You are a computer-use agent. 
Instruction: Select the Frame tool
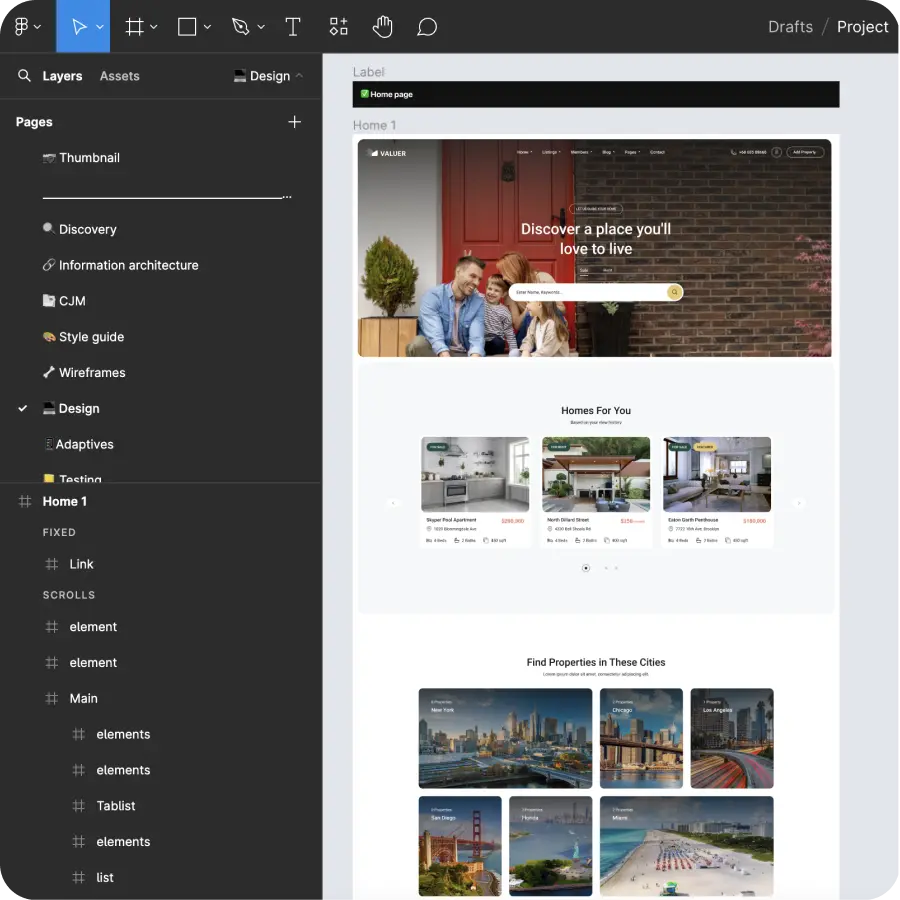[134, 26]
